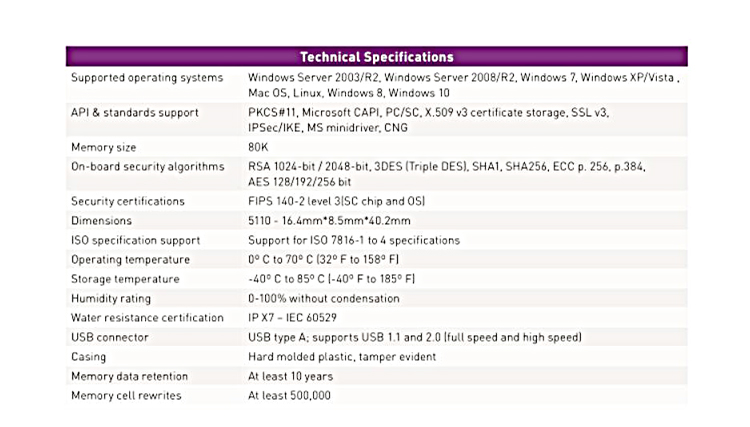
Task: Click the Dimensions row label
Action: point(101,221)
